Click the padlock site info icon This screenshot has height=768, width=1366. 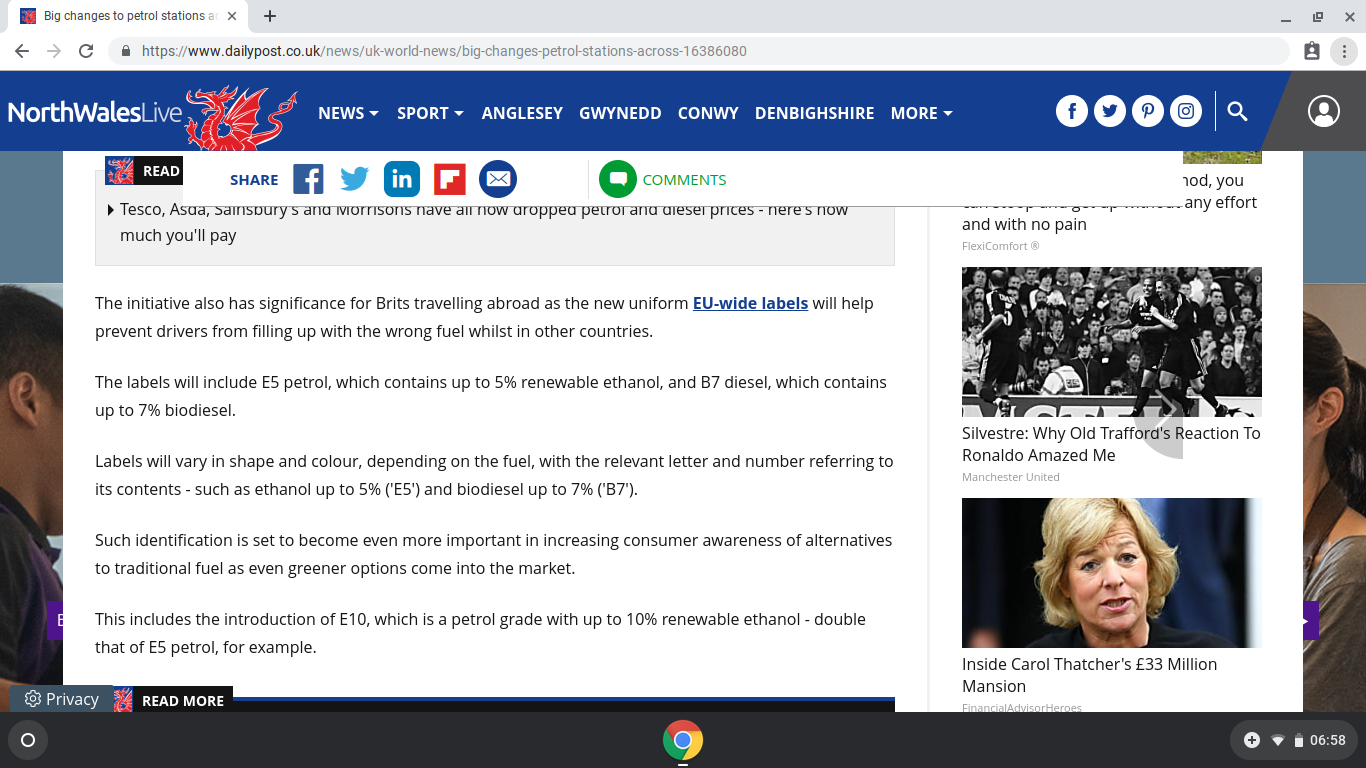point(126,51)
